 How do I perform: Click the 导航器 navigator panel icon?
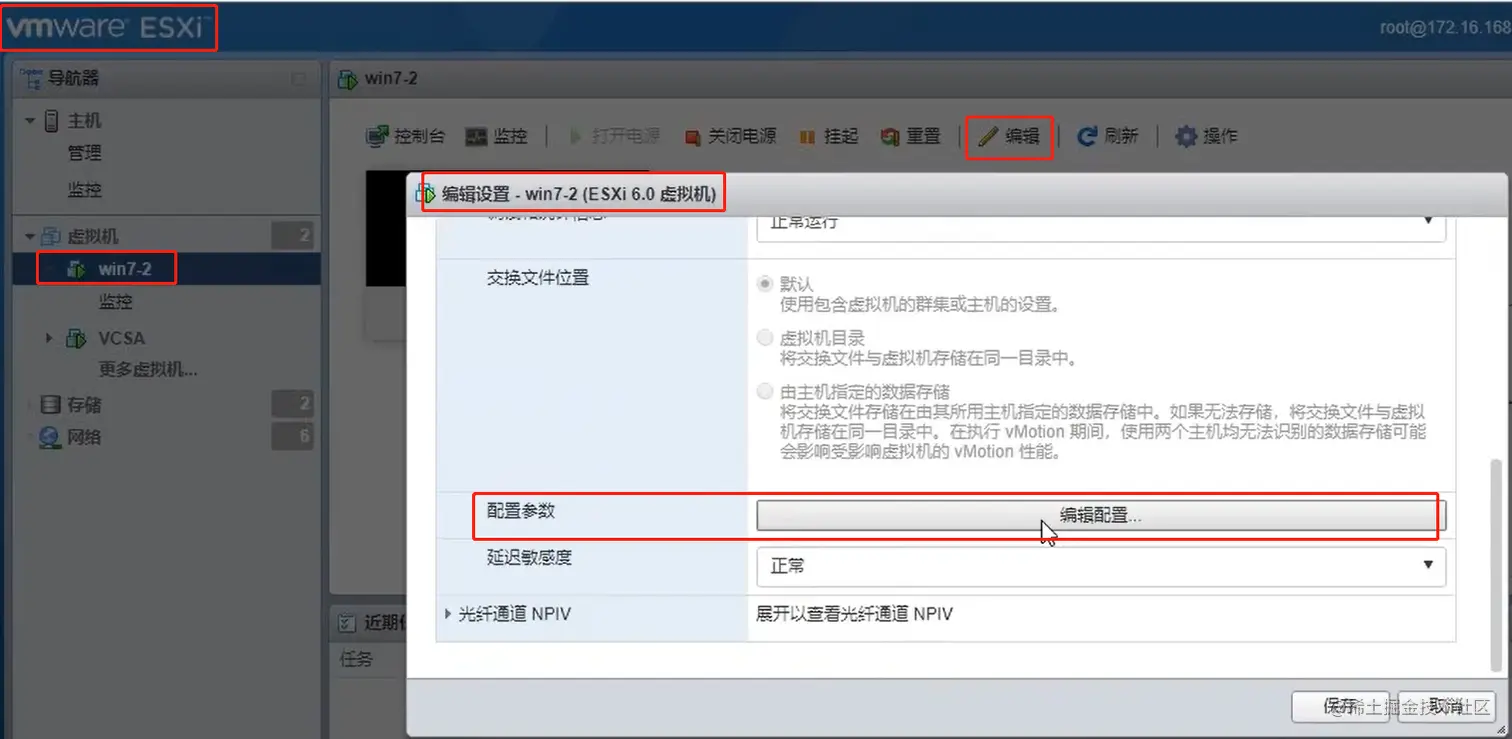[x=32, y=78]
